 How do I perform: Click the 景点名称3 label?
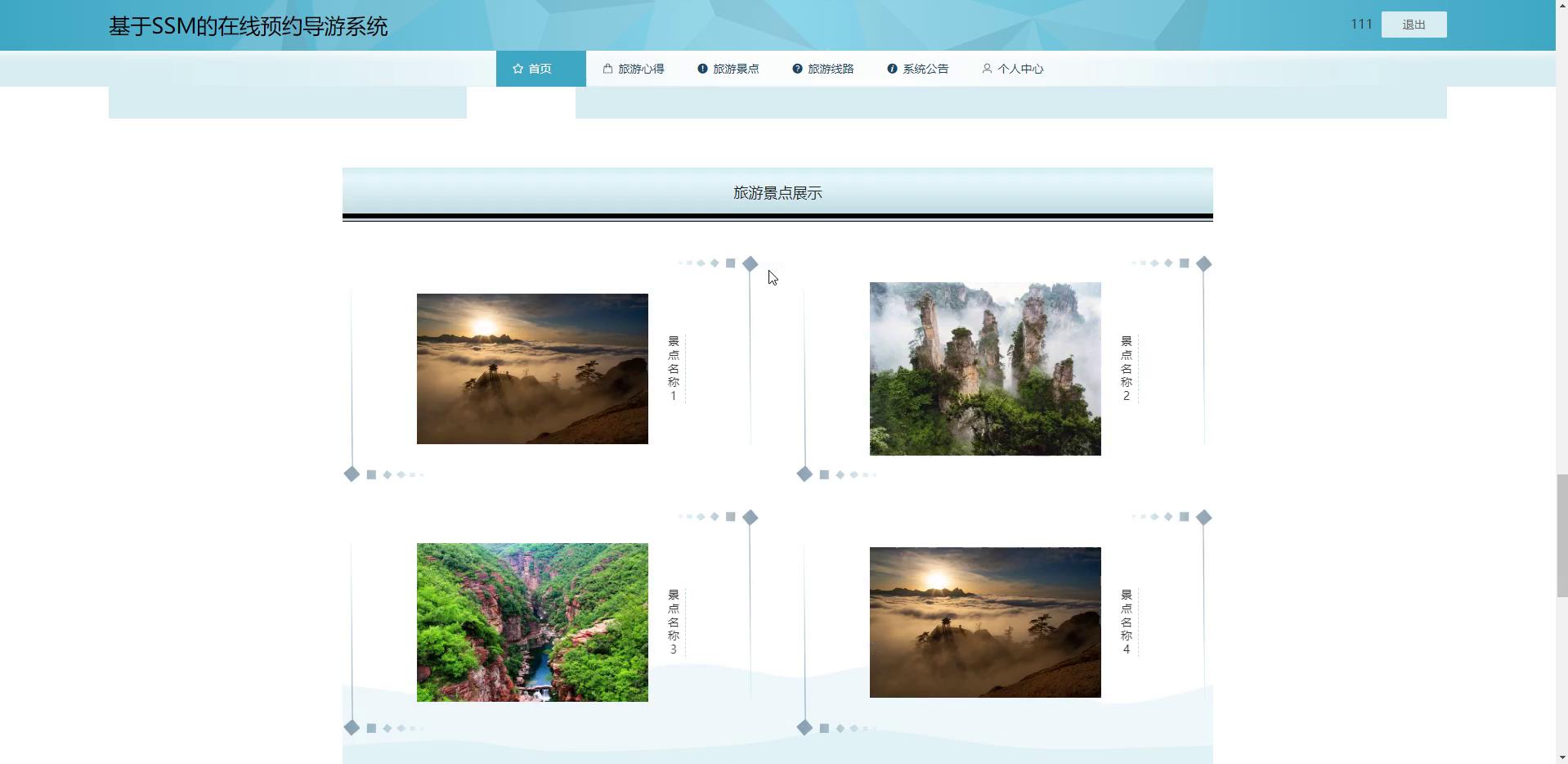tap(674, 622)
